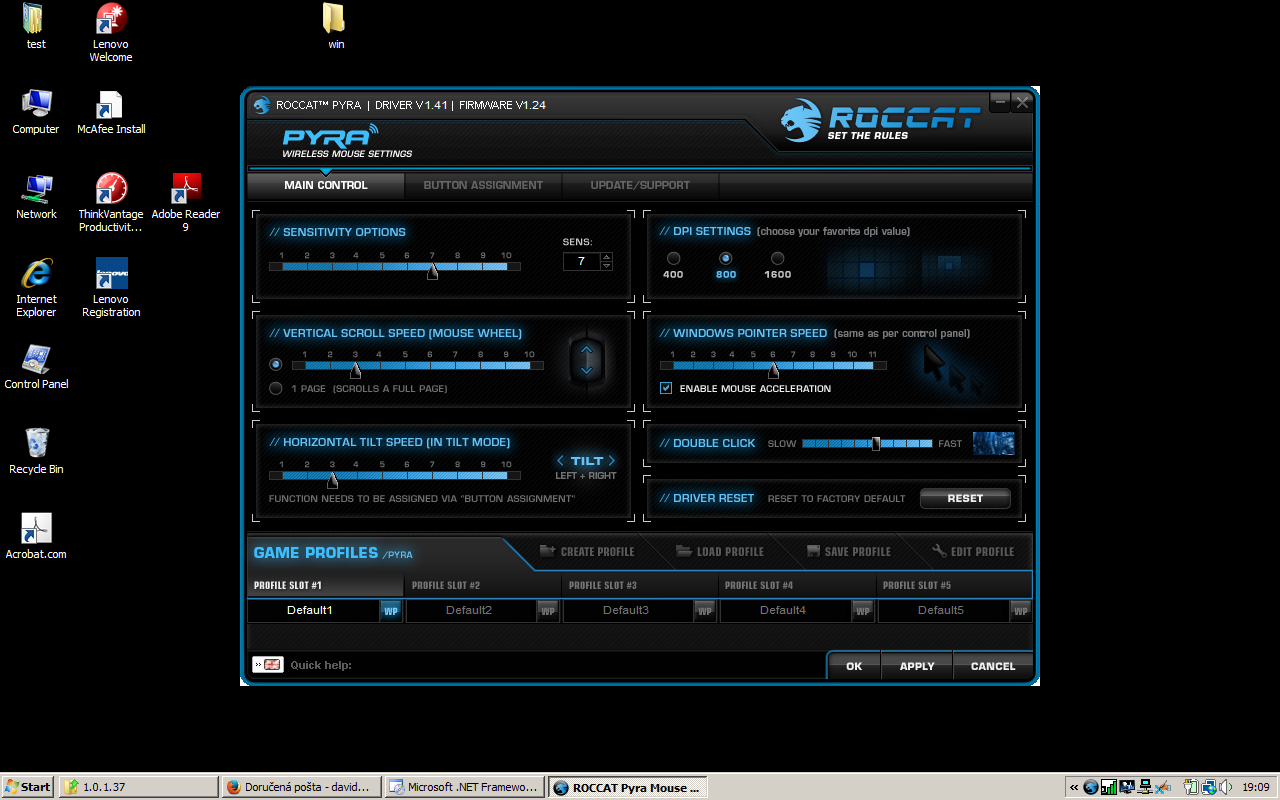Click the Save Profile button
The image size is (1280, 800).
[x=849, y=551]
